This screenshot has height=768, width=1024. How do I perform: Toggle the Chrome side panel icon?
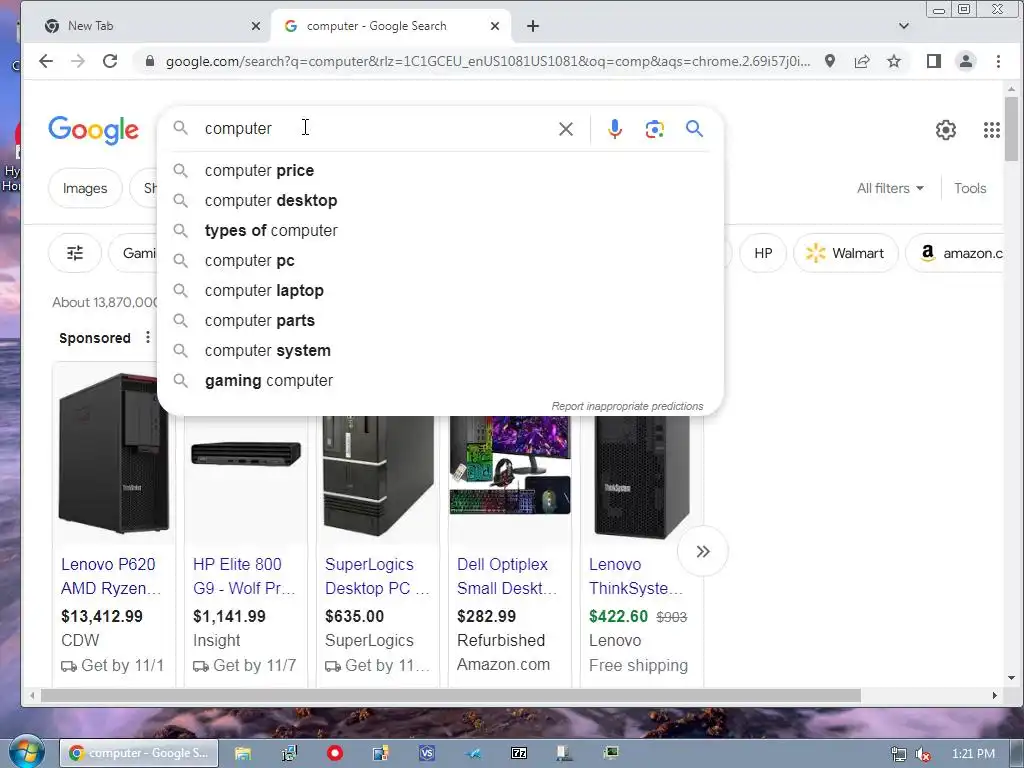point(934,61)
